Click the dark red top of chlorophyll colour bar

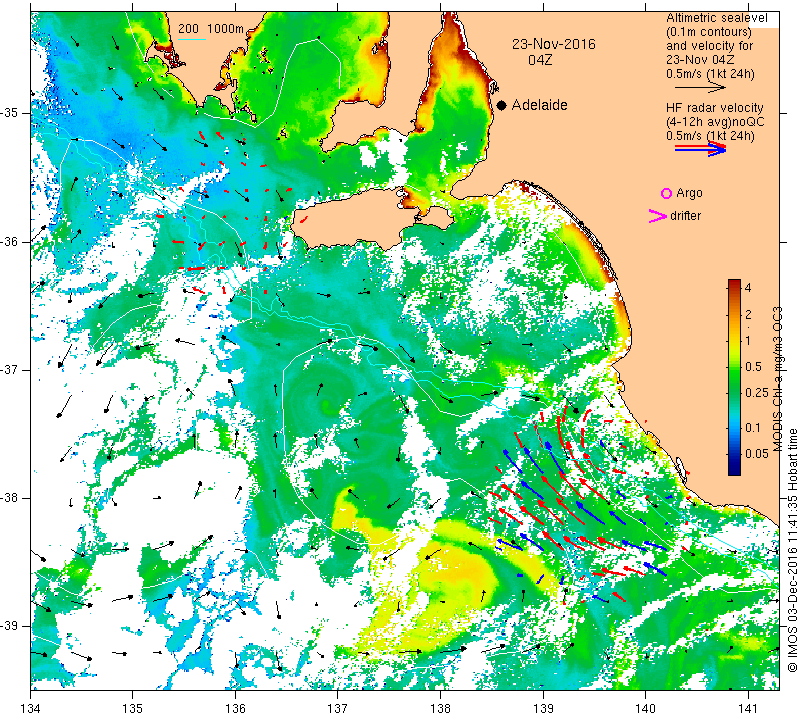click(x=734, y=282)
